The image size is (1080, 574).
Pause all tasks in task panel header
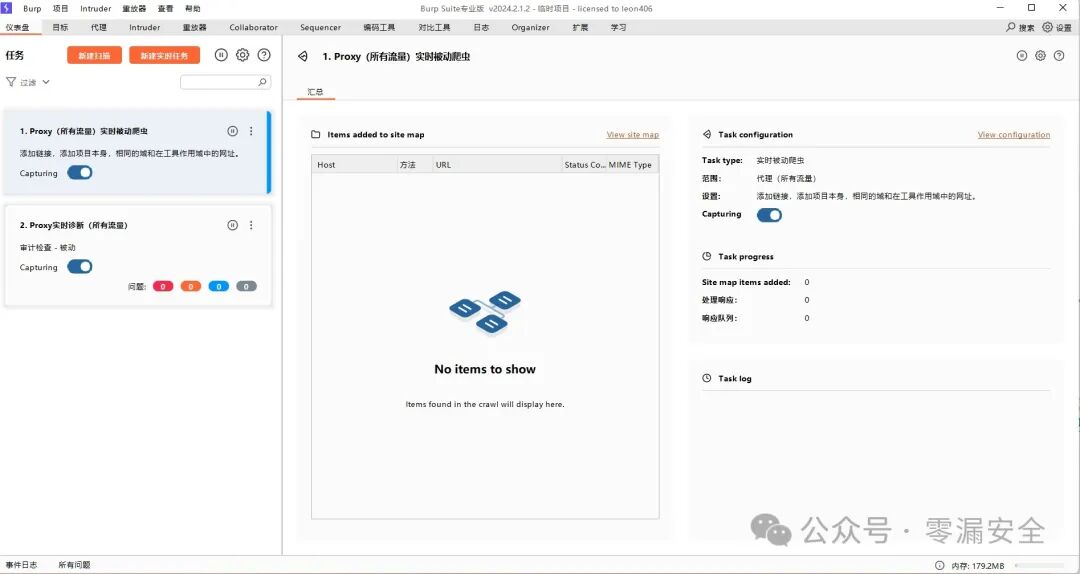point(221,55)
